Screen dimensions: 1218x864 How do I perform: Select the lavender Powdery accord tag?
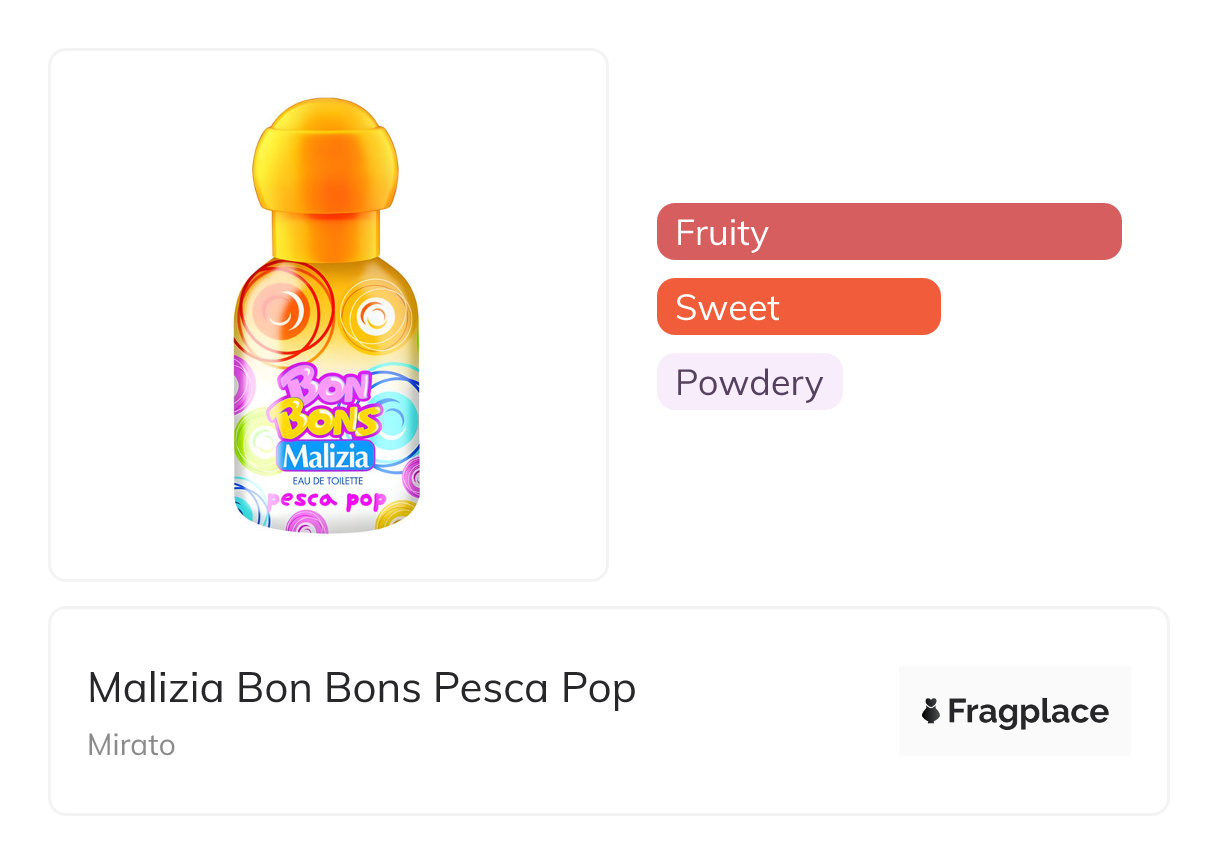(749, 382)
